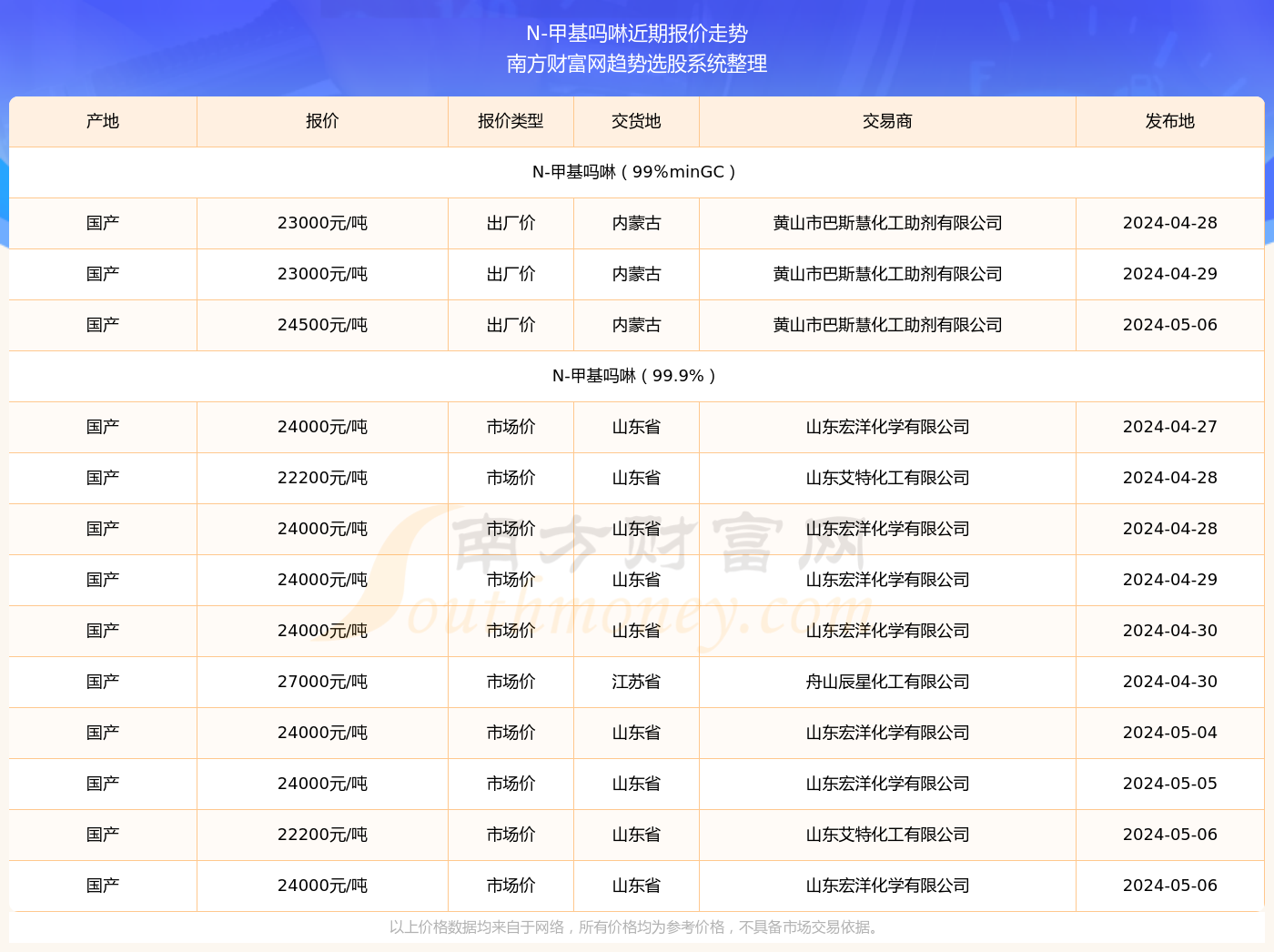Click 山东省 in the 2024-04-27 row

point(636,427)
